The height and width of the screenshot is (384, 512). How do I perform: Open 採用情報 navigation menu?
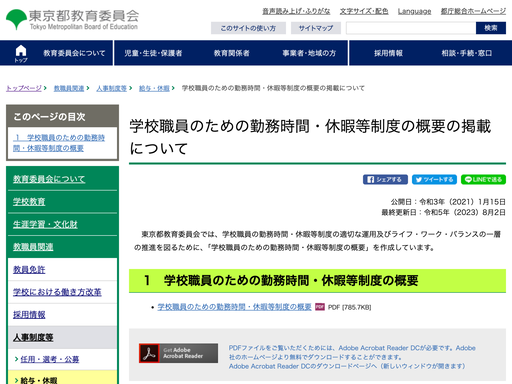388,53
